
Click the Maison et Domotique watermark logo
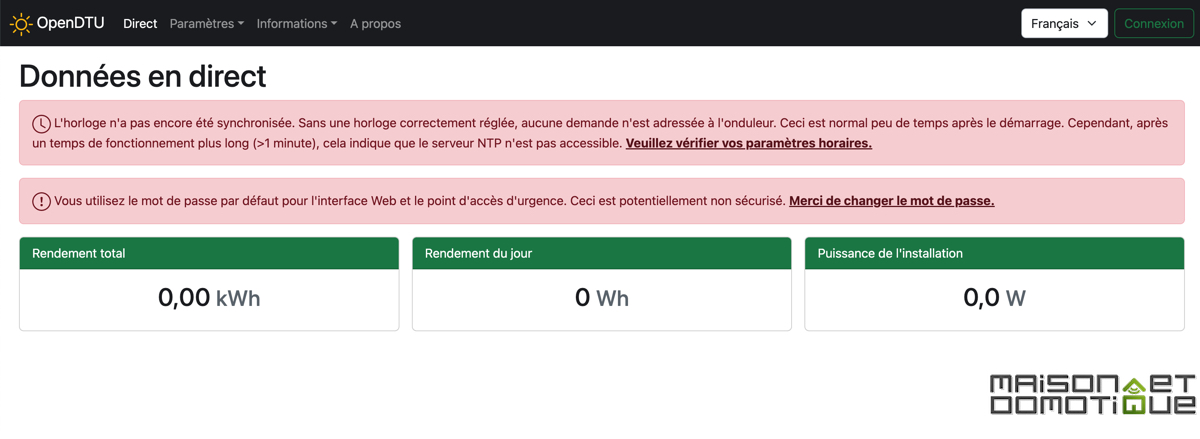coord(1092,395)
